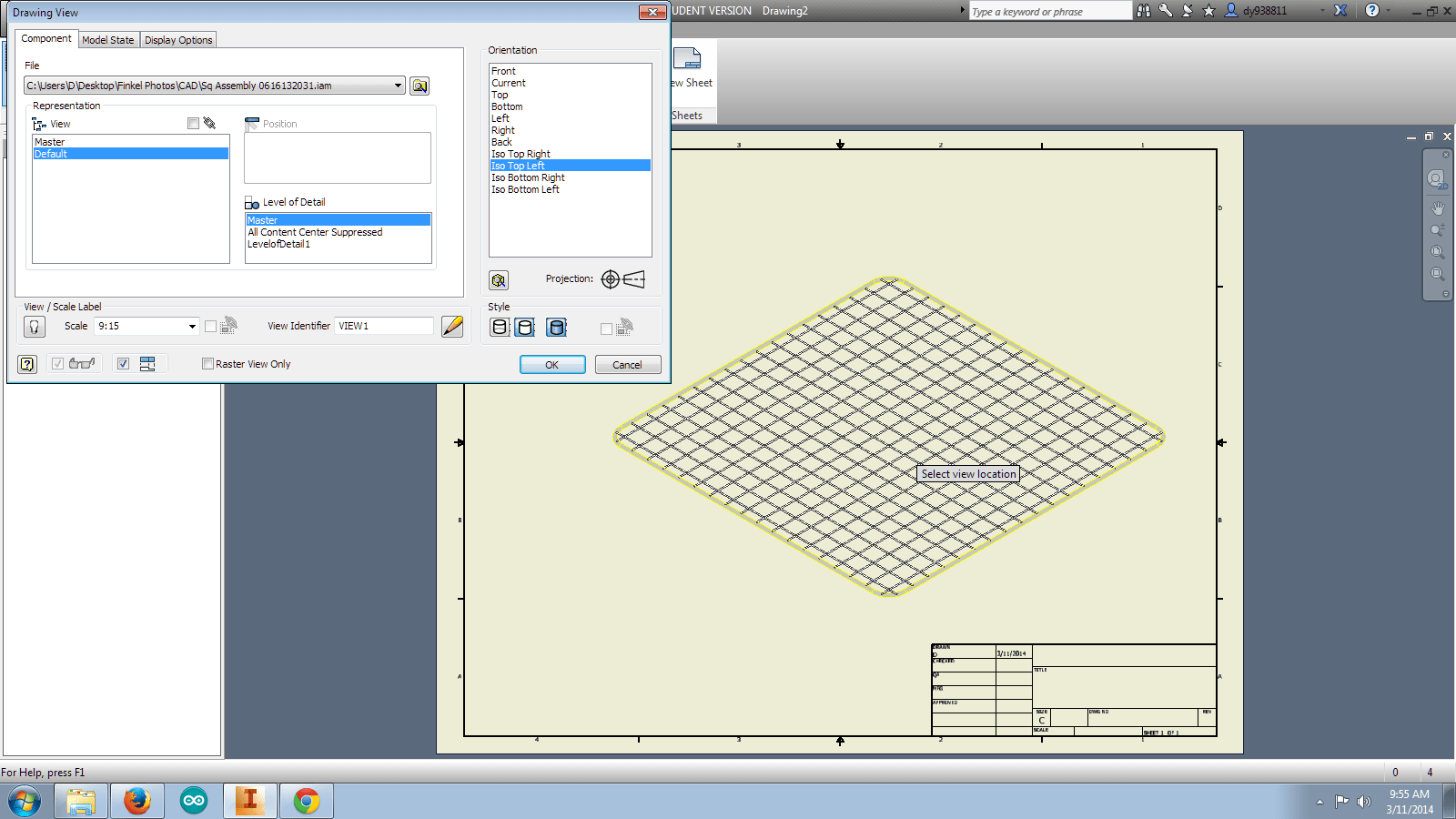Select the Shaded style icon
The height and width of the screenshot is (819, 1456).
557,327
